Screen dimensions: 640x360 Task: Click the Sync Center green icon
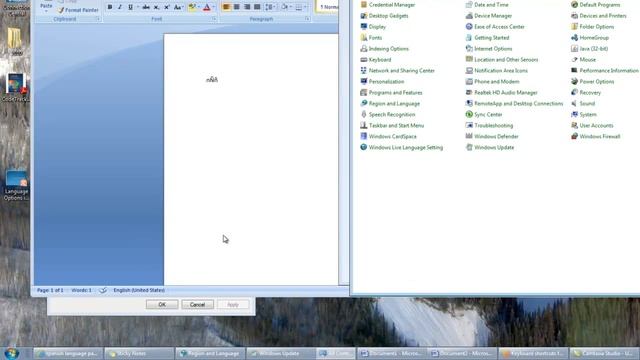point(469,114)
